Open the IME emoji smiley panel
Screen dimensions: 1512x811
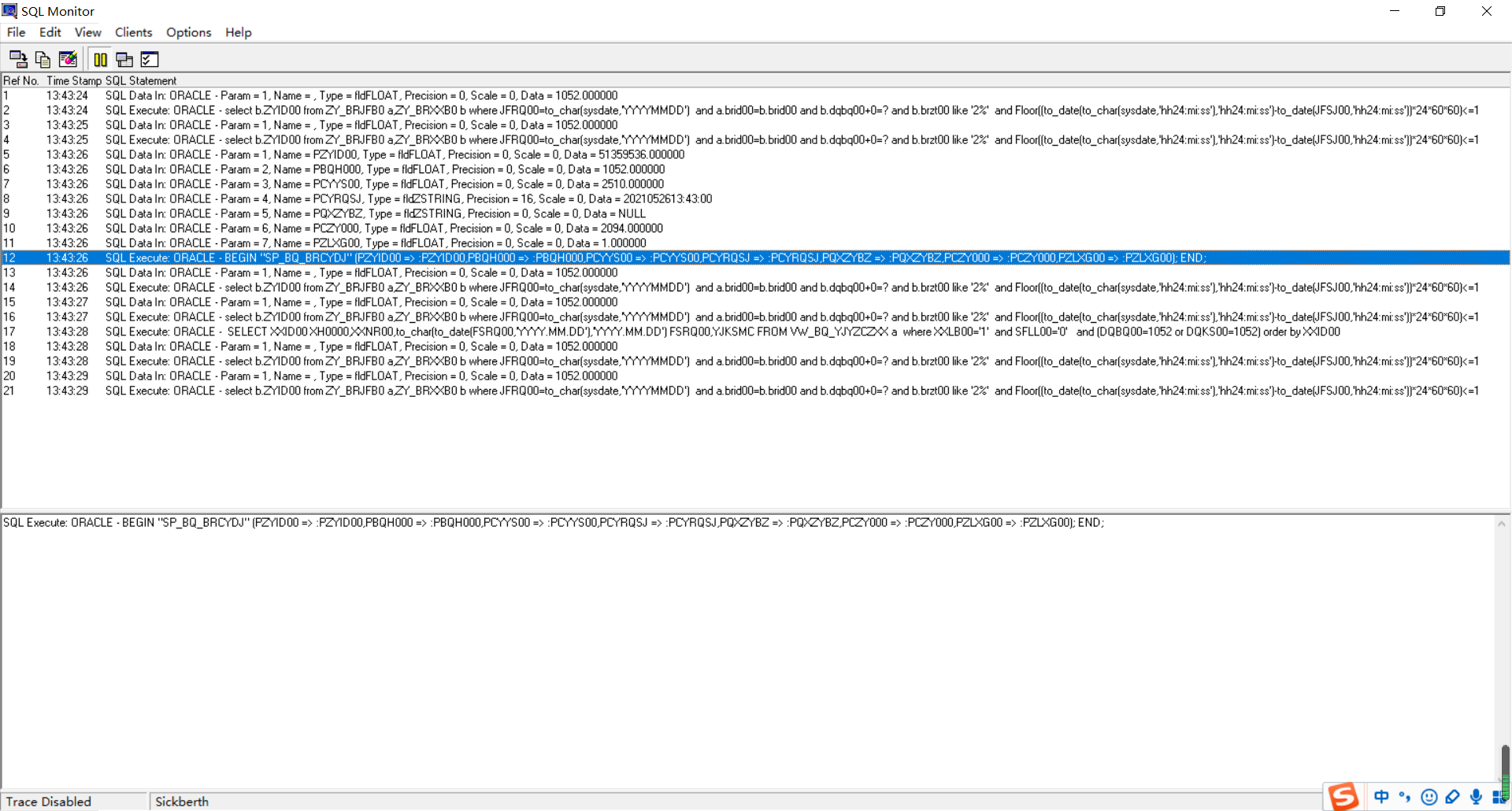1429,797
